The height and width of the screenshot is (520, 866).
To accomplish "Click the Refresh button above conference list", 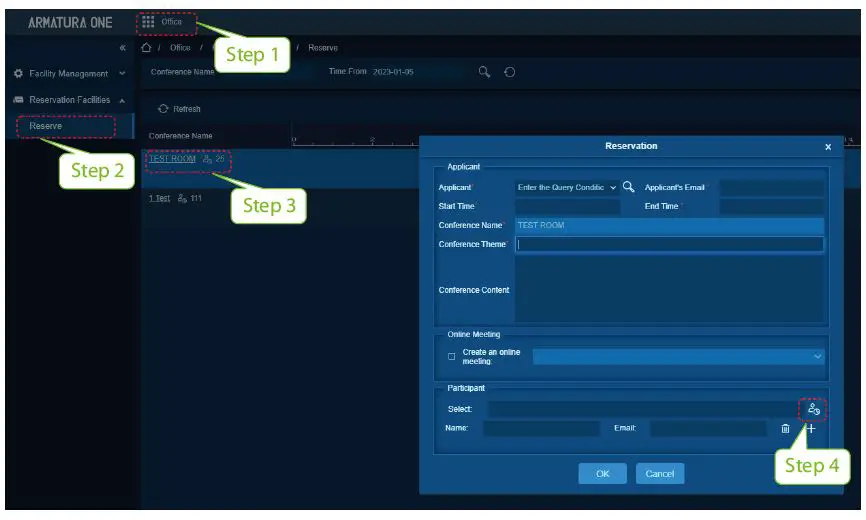I will [179, 109].
